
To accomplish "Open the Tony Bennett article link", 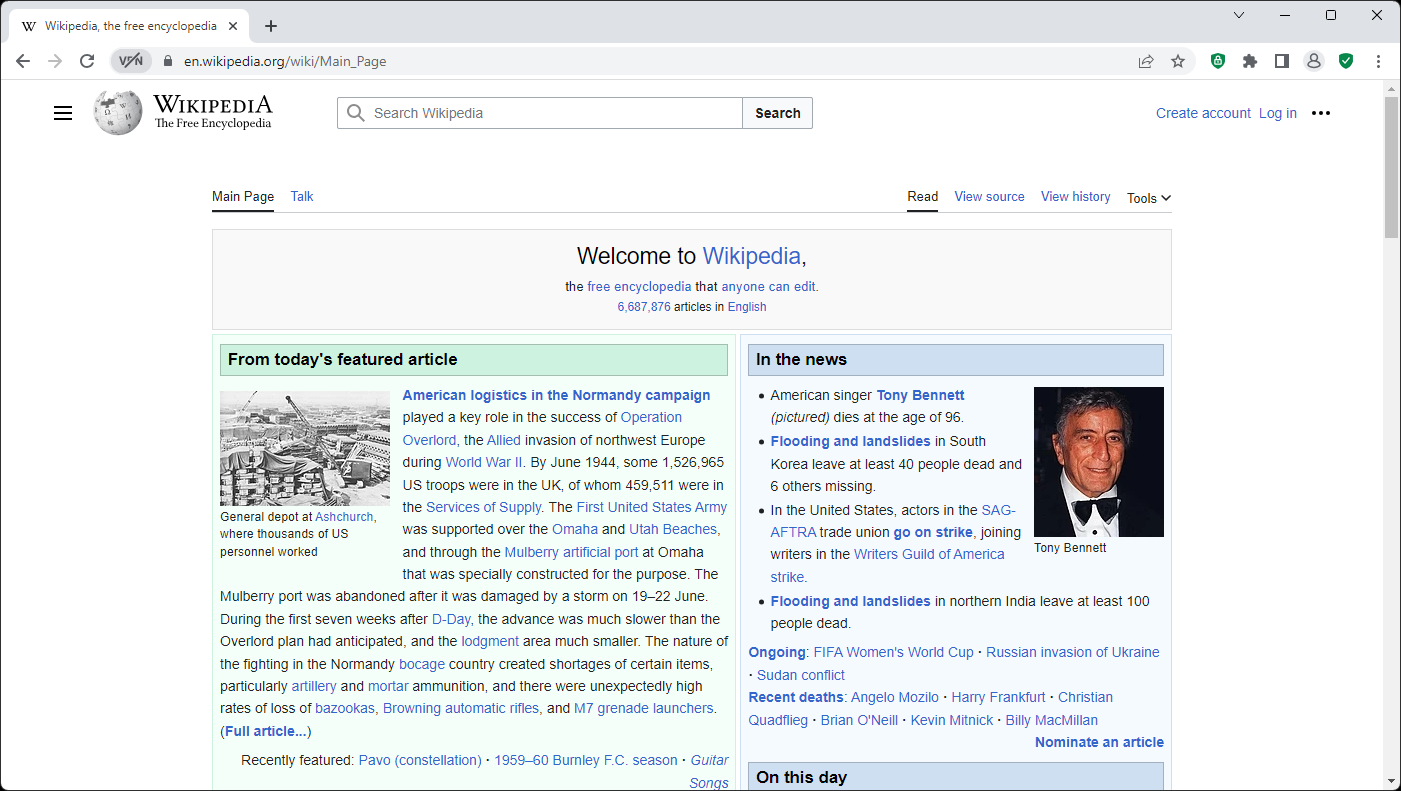I will (x=920, y=395).
